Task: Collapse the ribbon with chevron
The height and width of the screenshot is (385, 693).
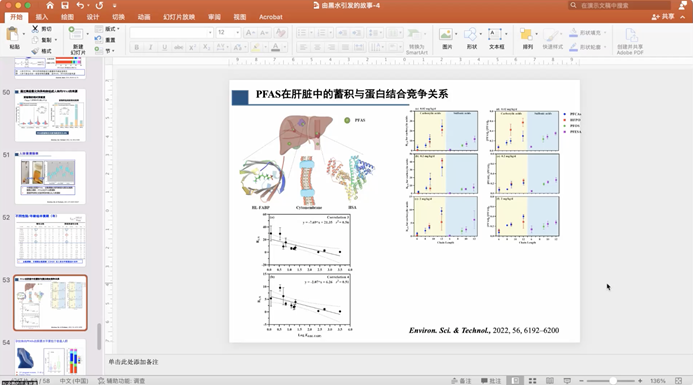Action: point(683,16)
